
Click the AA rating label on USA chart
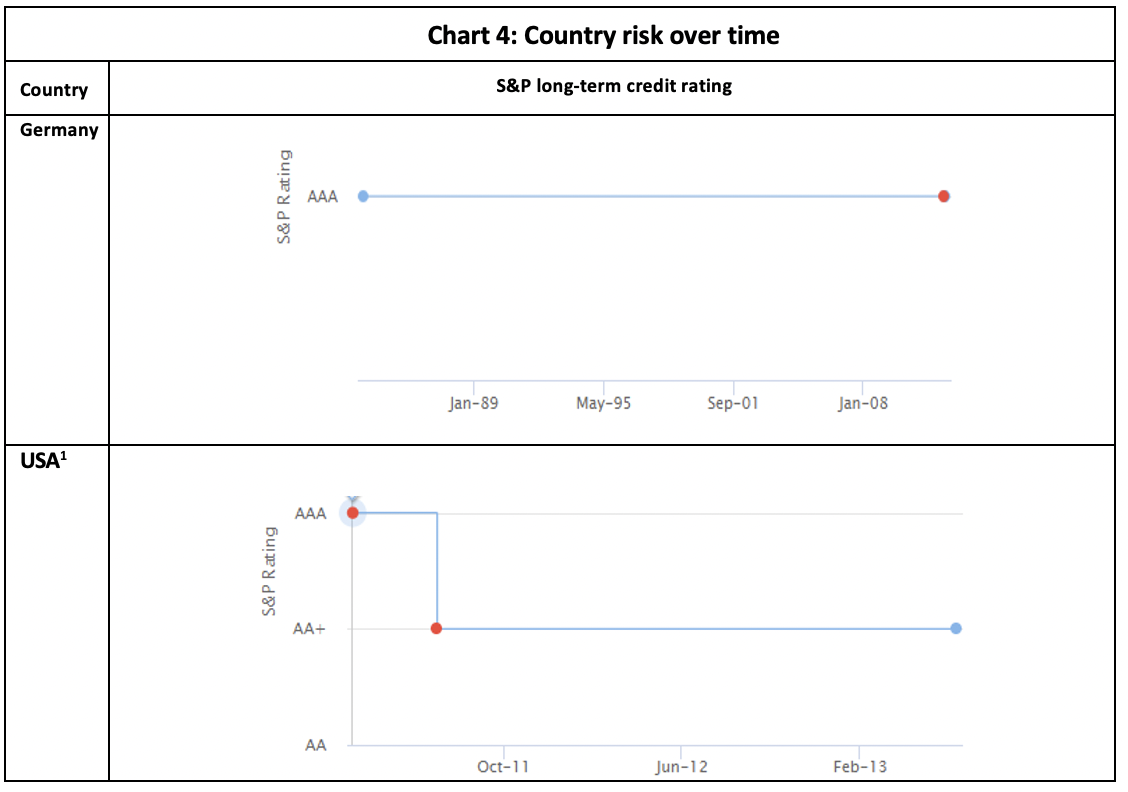(x=316, y=745)
